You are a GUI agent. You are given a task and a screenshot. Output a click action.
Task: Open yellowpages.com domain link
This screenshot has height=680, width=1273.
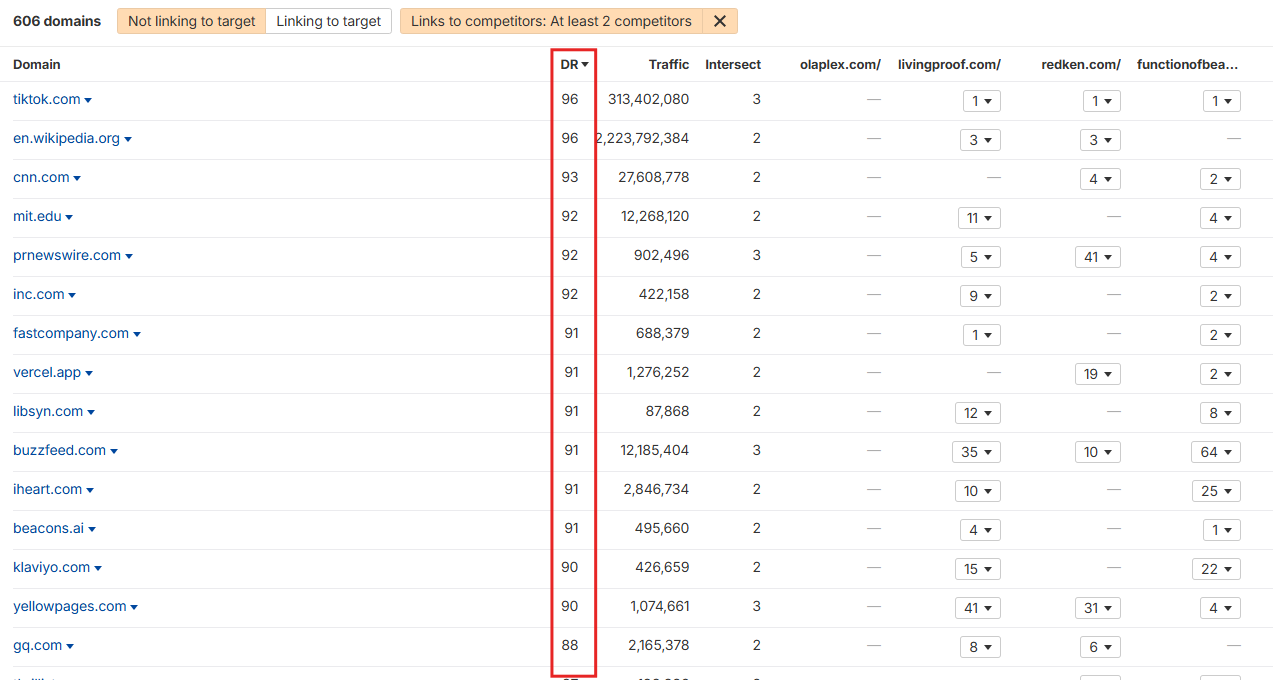click(69, 606)
